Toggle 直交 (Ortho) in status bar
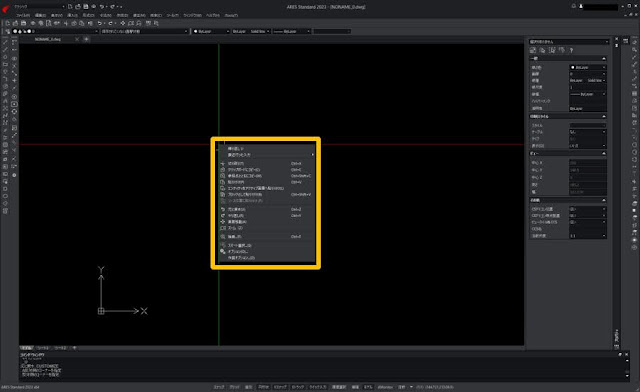The height and width of the screenshot is (392, 640). 248,387
